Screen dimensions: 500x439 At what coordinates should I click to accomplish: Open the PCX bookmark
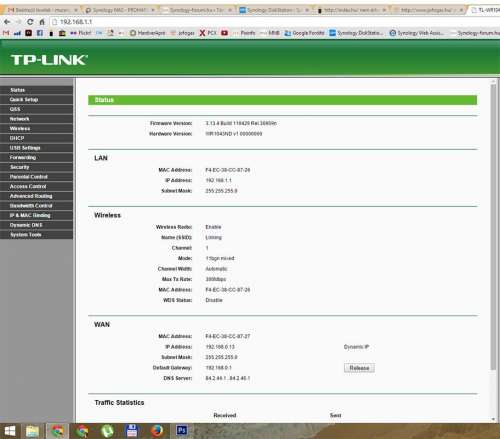tap(208, 33)
